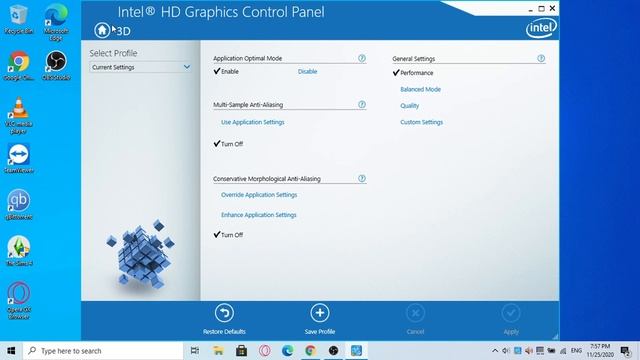
Task: Click the Intel logo
Action: 541,28
